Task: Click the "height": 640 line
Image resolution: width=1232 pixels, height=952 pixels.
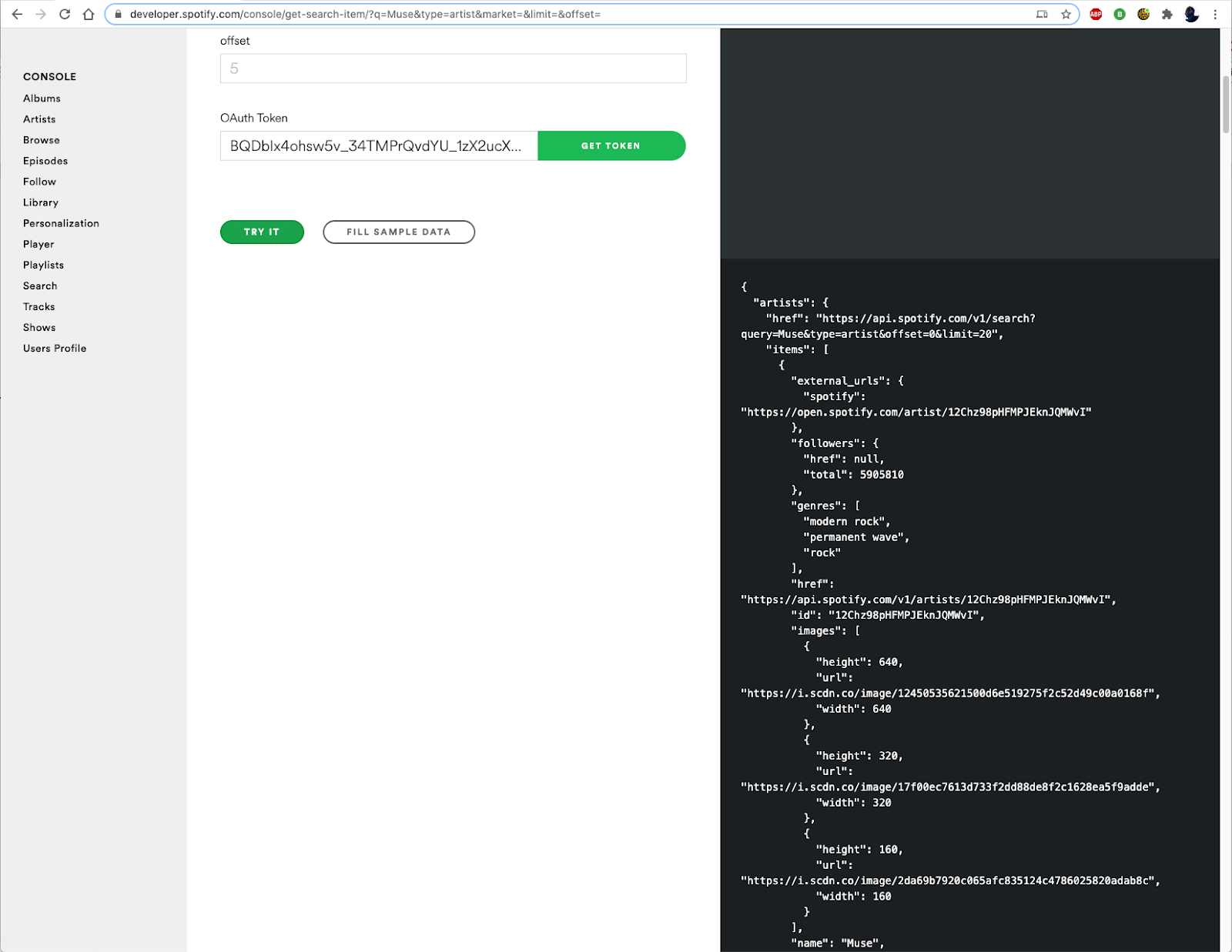Action: pyautogui.click(x=859, y=662)
